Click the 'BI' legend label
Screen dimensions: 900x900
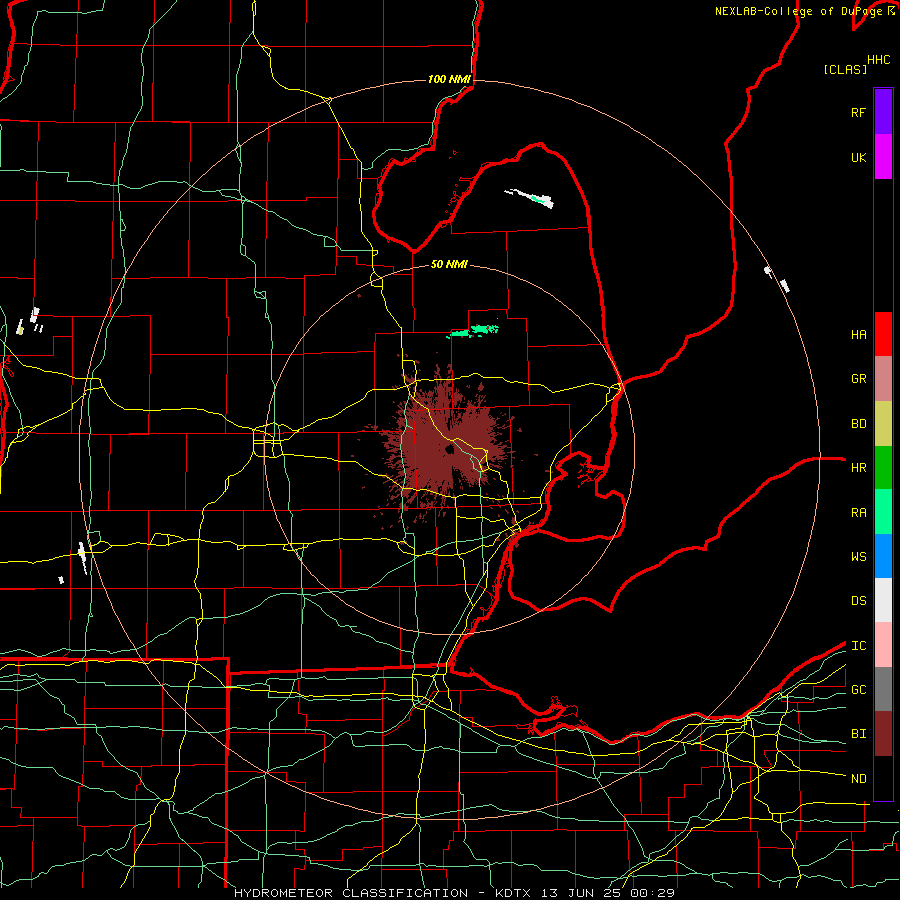(x=858, y=734)
